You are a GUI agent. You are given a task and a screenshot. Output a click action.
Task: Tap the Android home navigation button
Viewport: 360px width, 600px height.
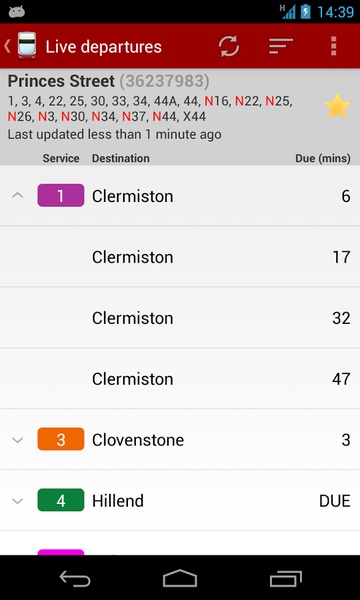[180, 578]
